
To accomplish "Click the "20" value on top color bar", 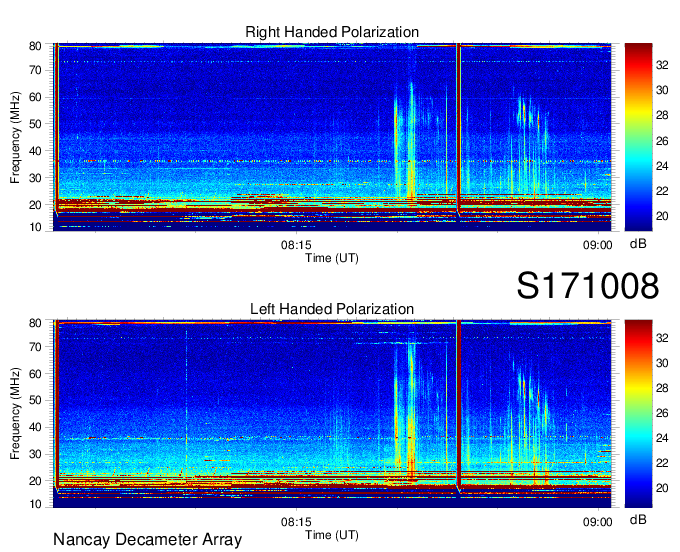I will coord(662,216).
